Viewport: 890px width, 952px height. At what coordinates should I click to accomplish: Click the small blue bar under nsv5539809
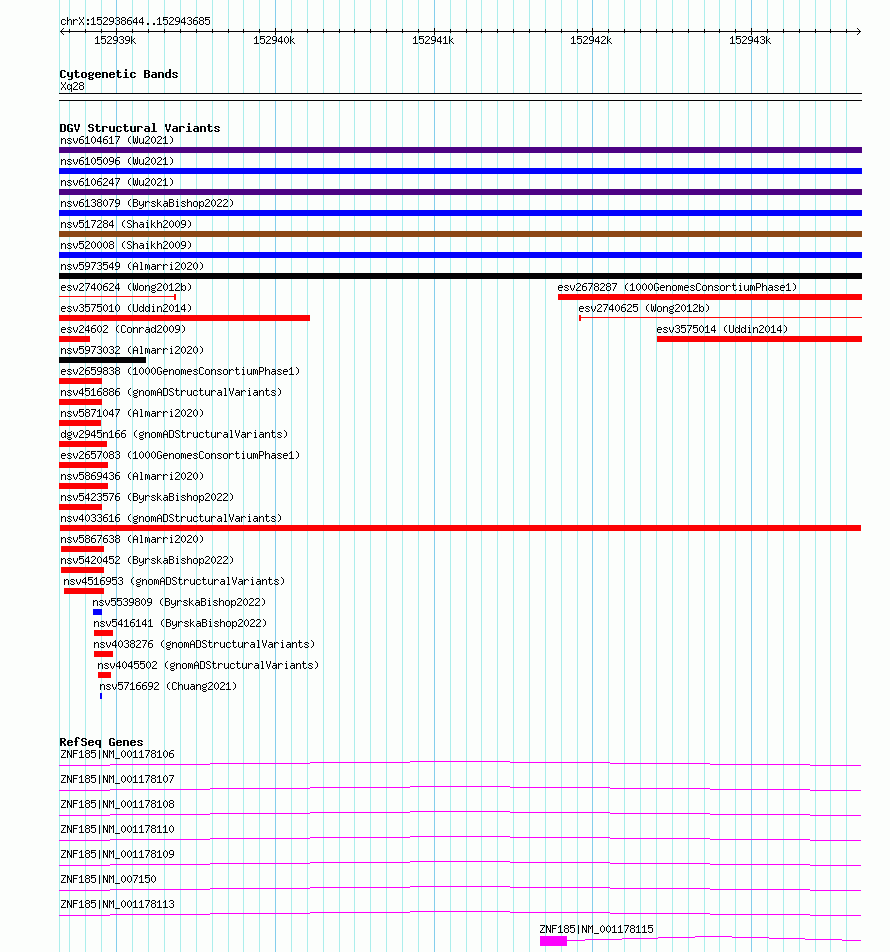pos(98,612)
